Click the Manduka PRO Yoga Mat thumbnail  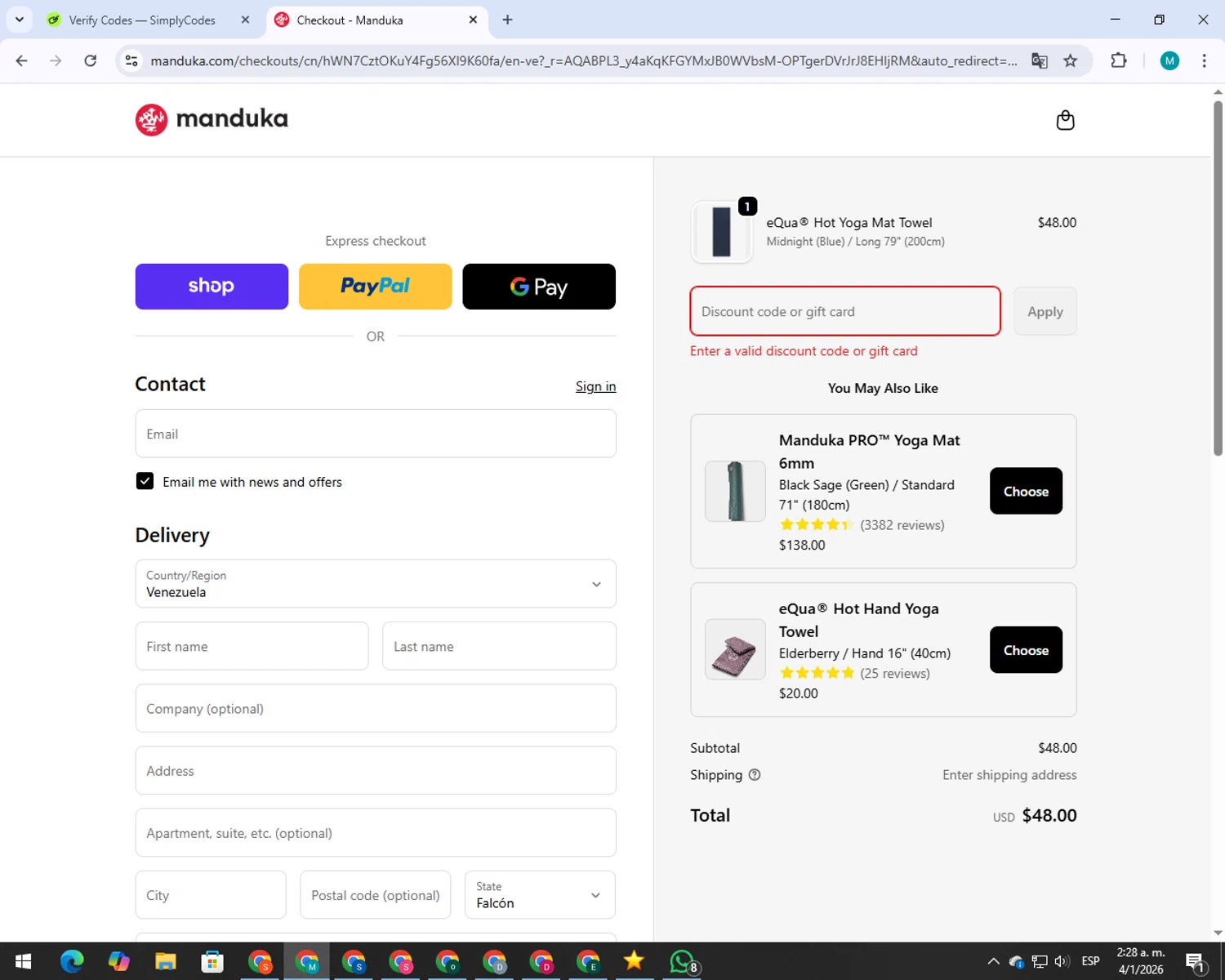click(x=735, y=491)
